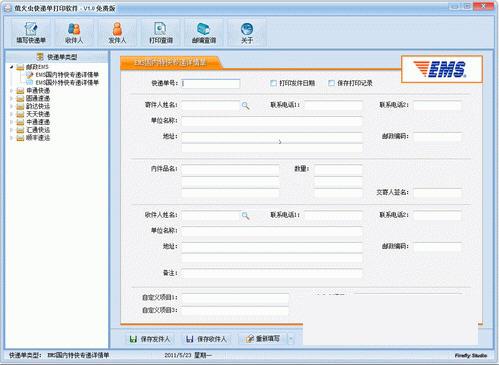Image resolution: width=499 pixels, height=365 pixels.
Task: Open the 收件人 recipients toolbar icon
Action: (x=74, y=33)
